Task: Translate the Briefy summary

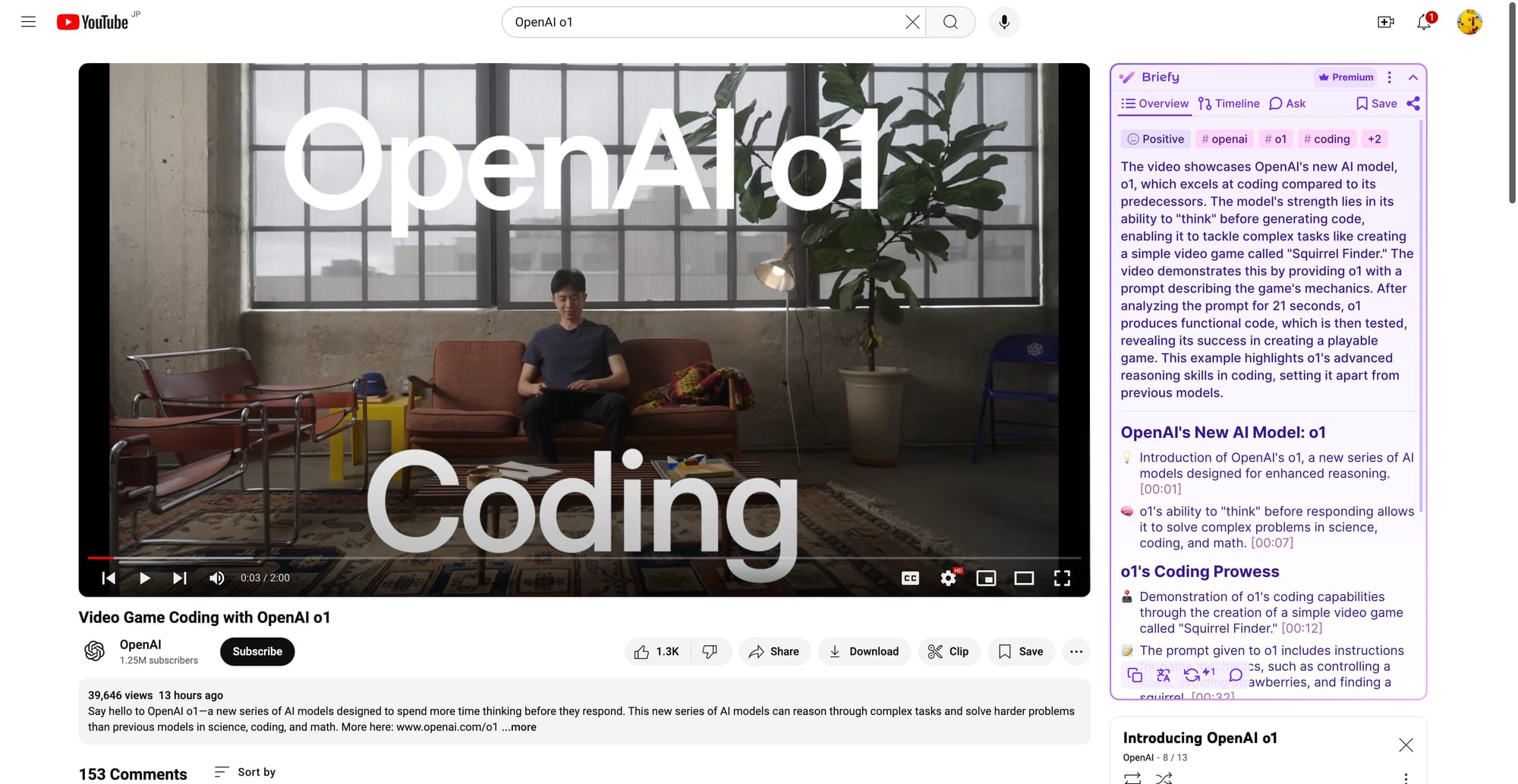Action: (1164, 675)
